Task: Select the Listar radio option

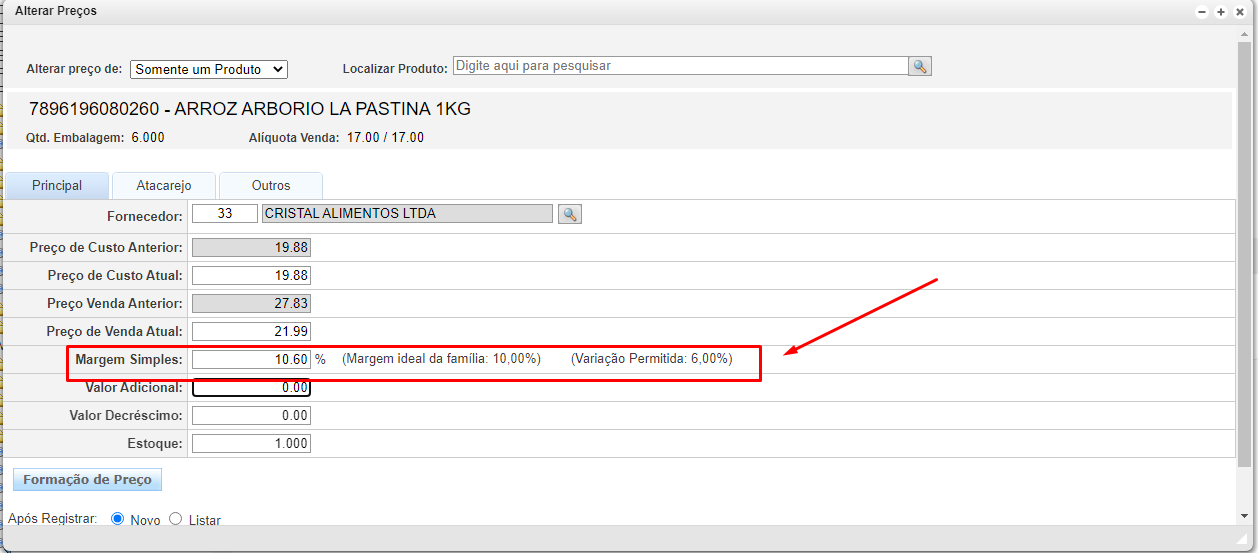Action: (x=176, y=519)
